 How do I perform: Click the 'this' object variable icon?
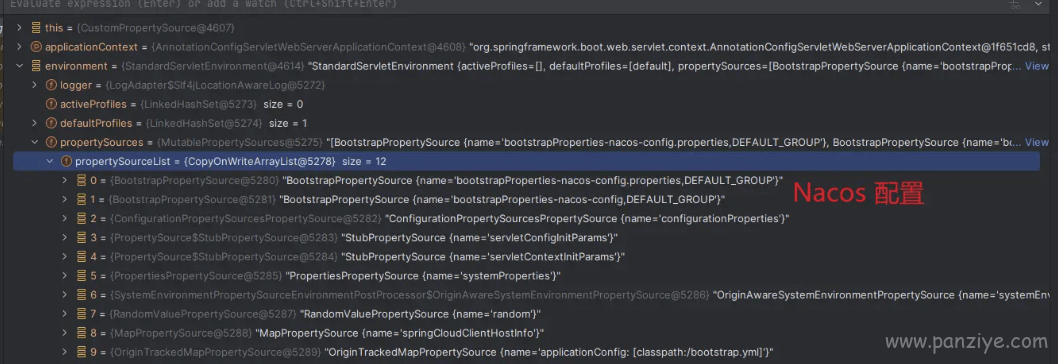36,28
